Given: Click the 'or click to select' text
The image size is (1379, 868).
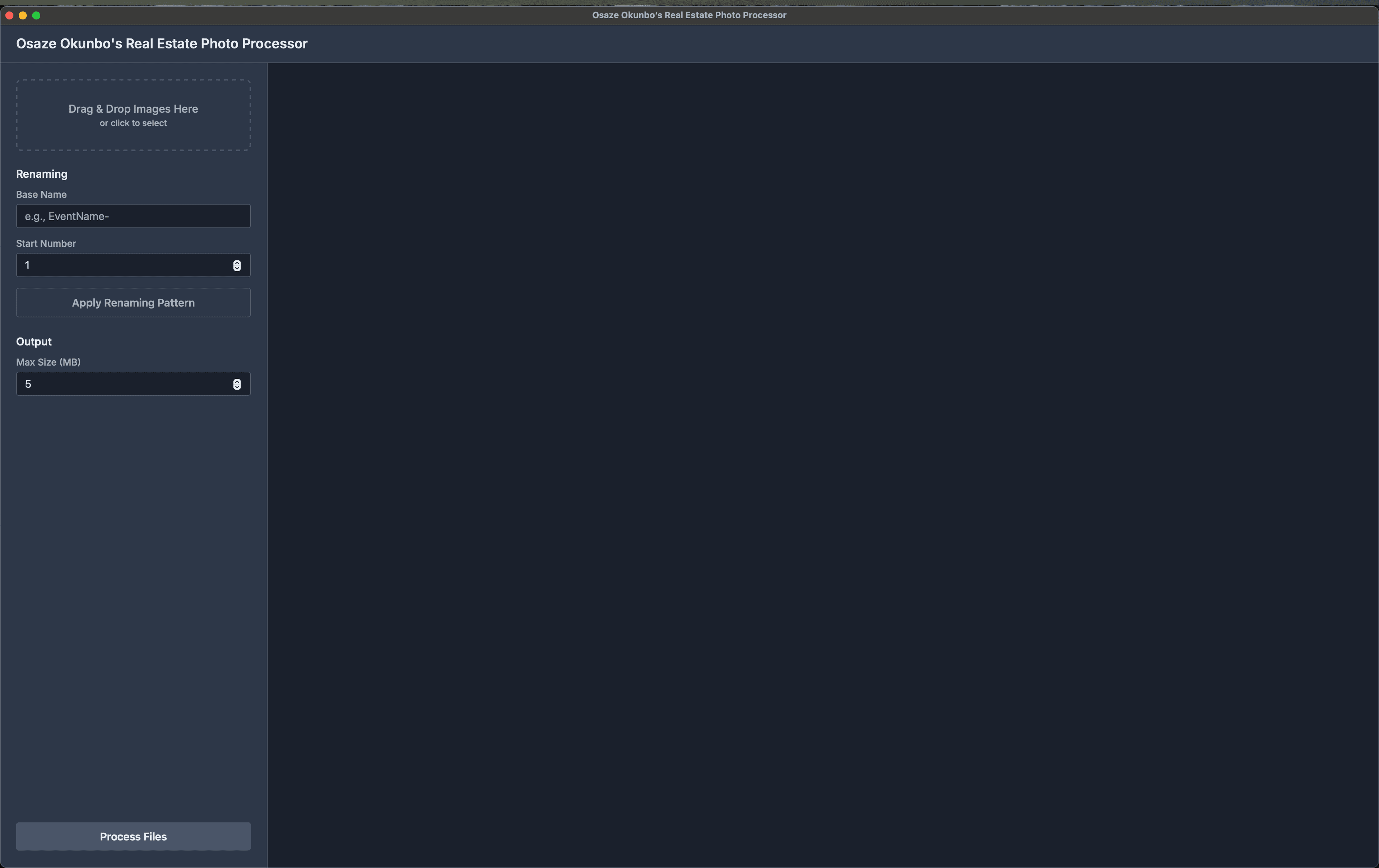Looking at the screenshot, I should (x=133, y=123).
